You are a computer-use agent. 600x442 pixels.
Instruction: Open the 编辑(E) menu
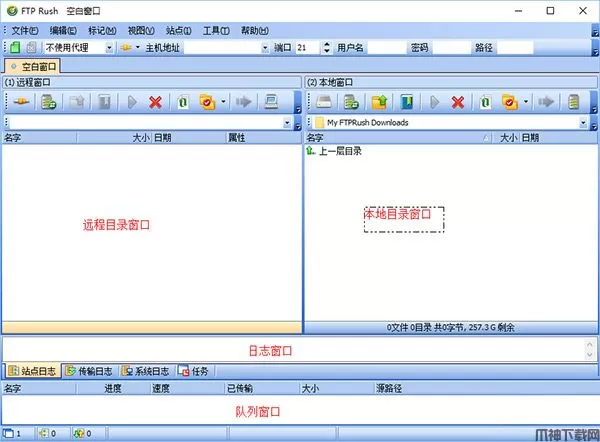click(x=63, y=31)
